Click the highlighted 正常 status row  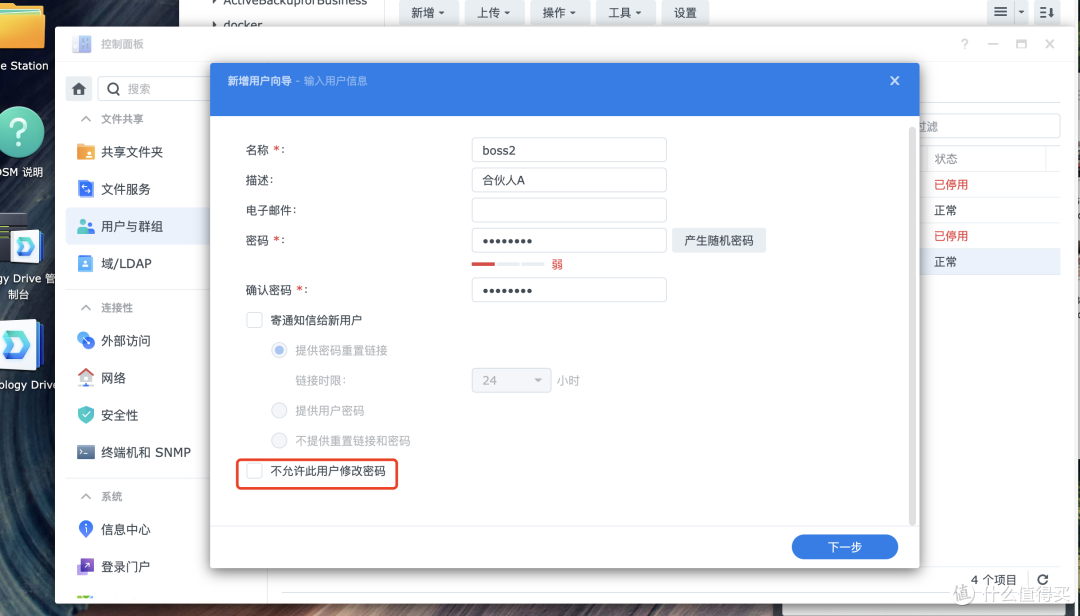pos(990,262)
